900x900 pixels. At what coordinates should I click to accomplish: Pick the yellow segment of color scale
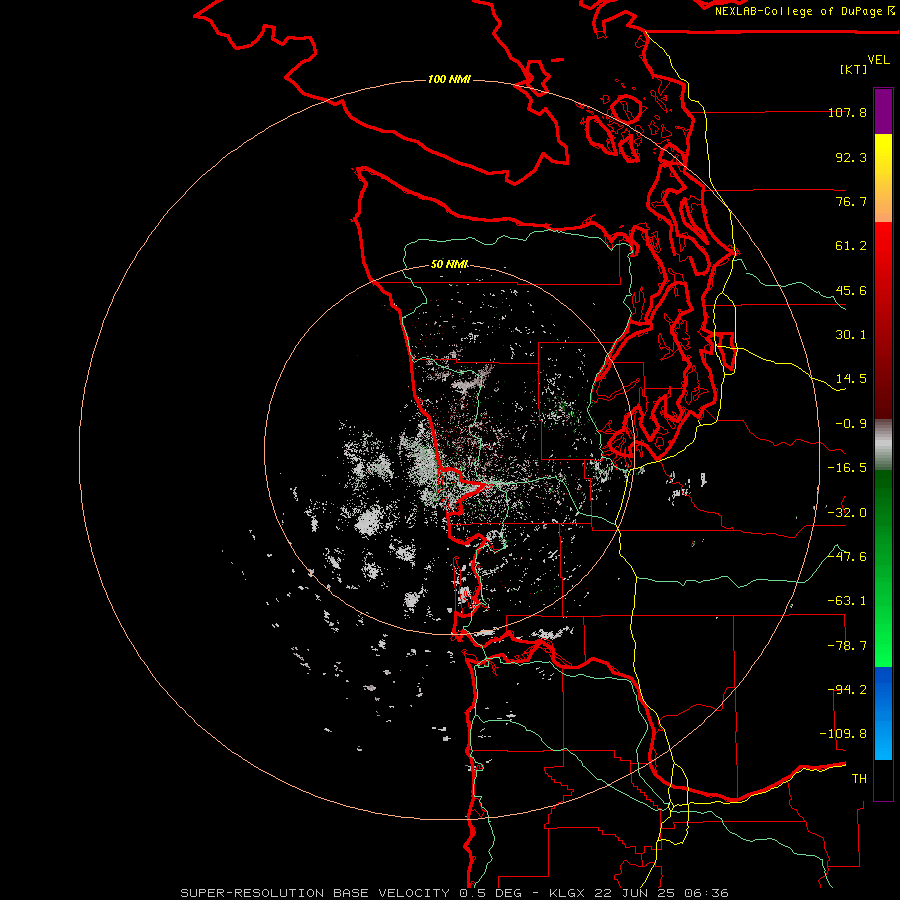click(883, 177)
